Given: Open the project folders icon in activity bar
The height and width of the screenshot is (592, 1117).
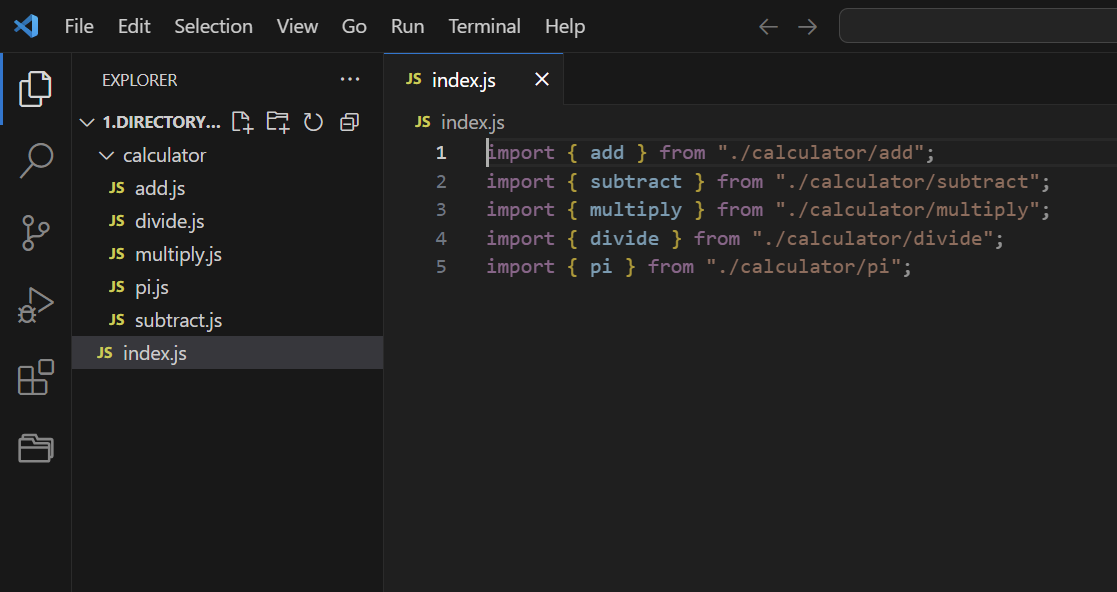Looking at the screenshot, I should (36, 449).
